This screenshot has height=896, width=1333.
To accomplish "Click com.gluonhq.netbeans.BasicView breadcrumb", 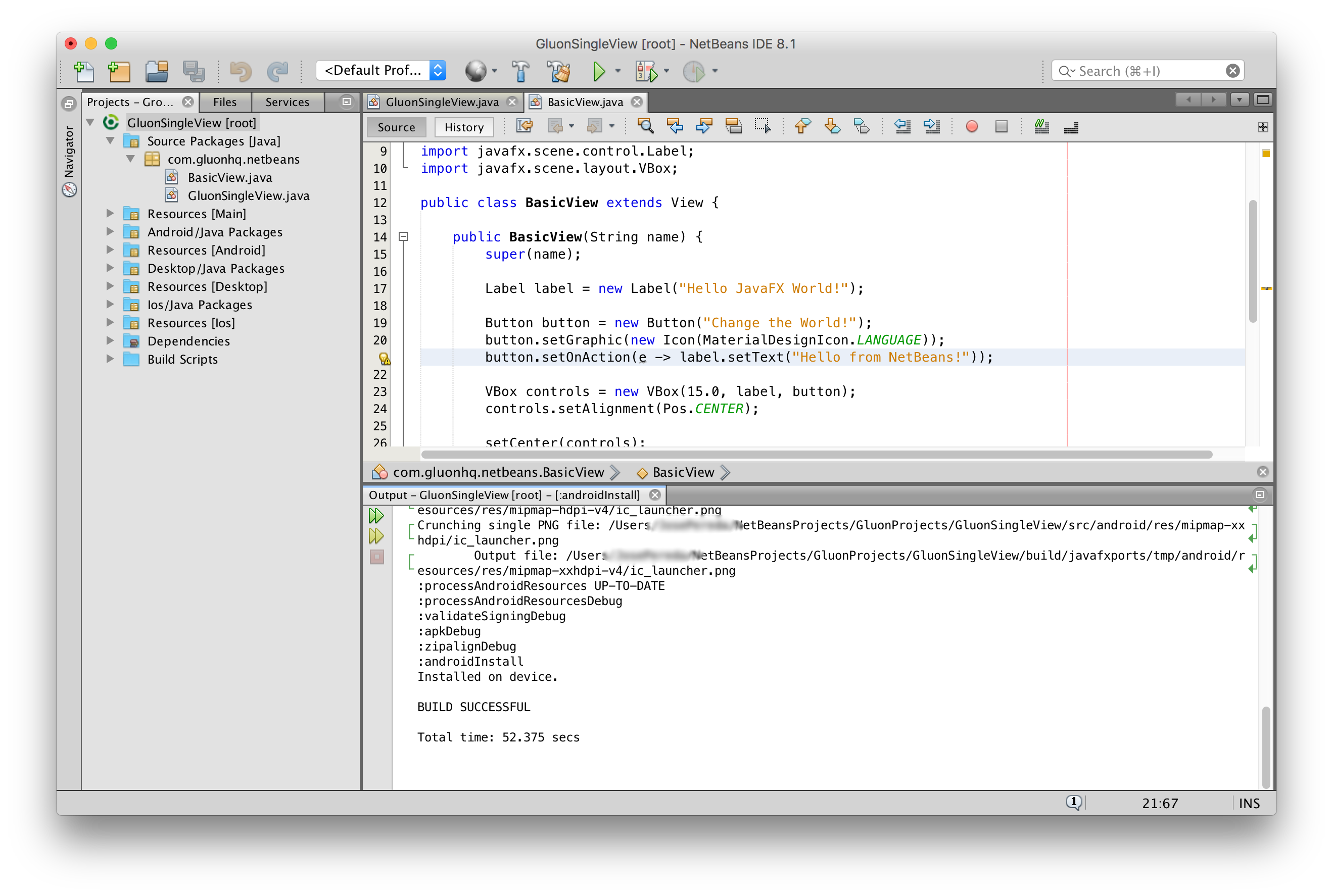I will pos(498,472).
